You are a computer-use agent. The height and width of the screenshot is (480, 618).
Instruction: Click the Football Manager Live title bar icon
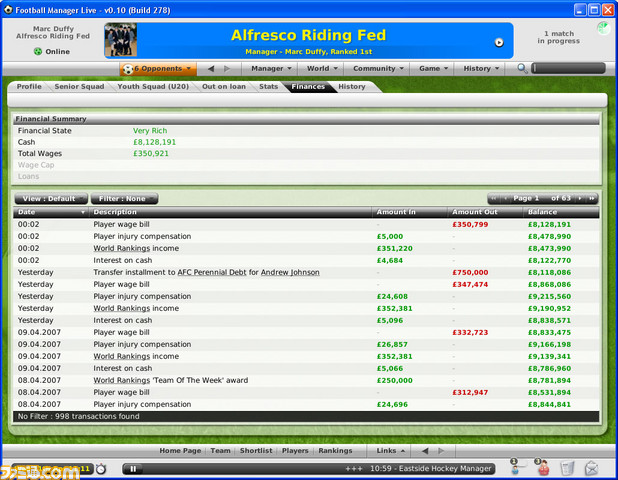pos(8,9)
